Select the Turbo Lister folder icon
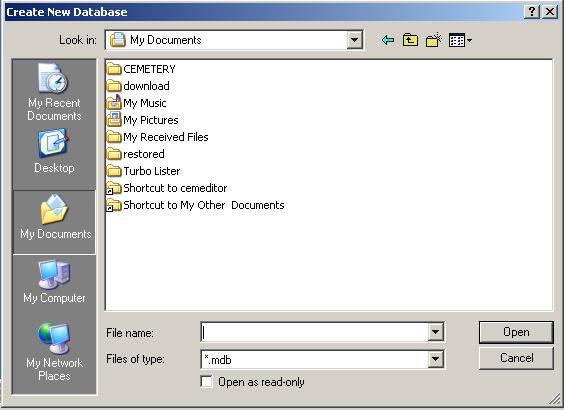This screenshot has height=410, width=564. [x=114, y=171]
